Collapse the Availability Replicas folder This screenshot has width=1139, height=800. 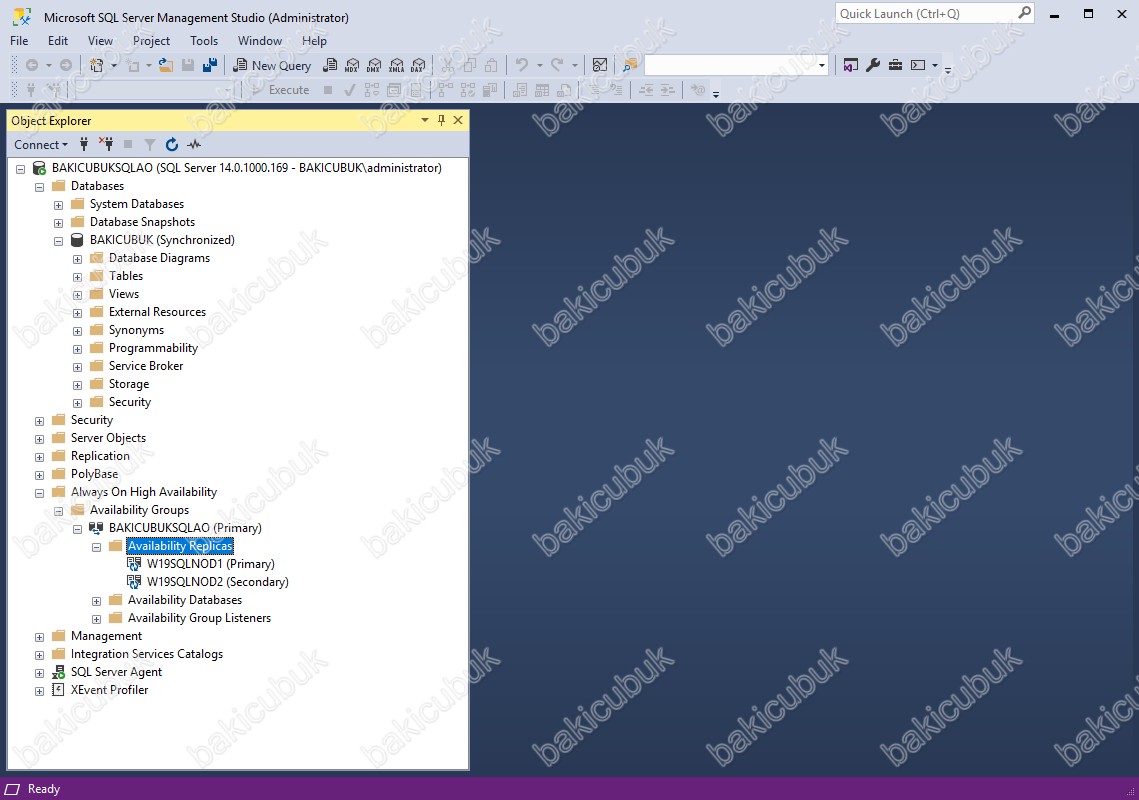click(96, 547)
